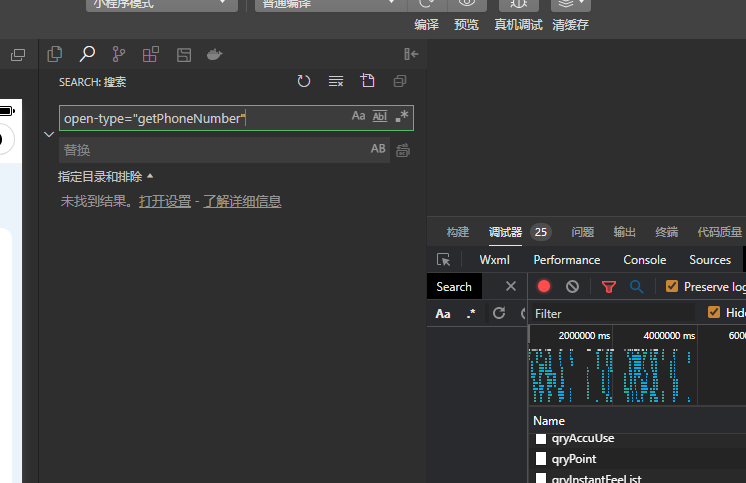Toggle the network filter funnel icon

[x=609, y=286]
